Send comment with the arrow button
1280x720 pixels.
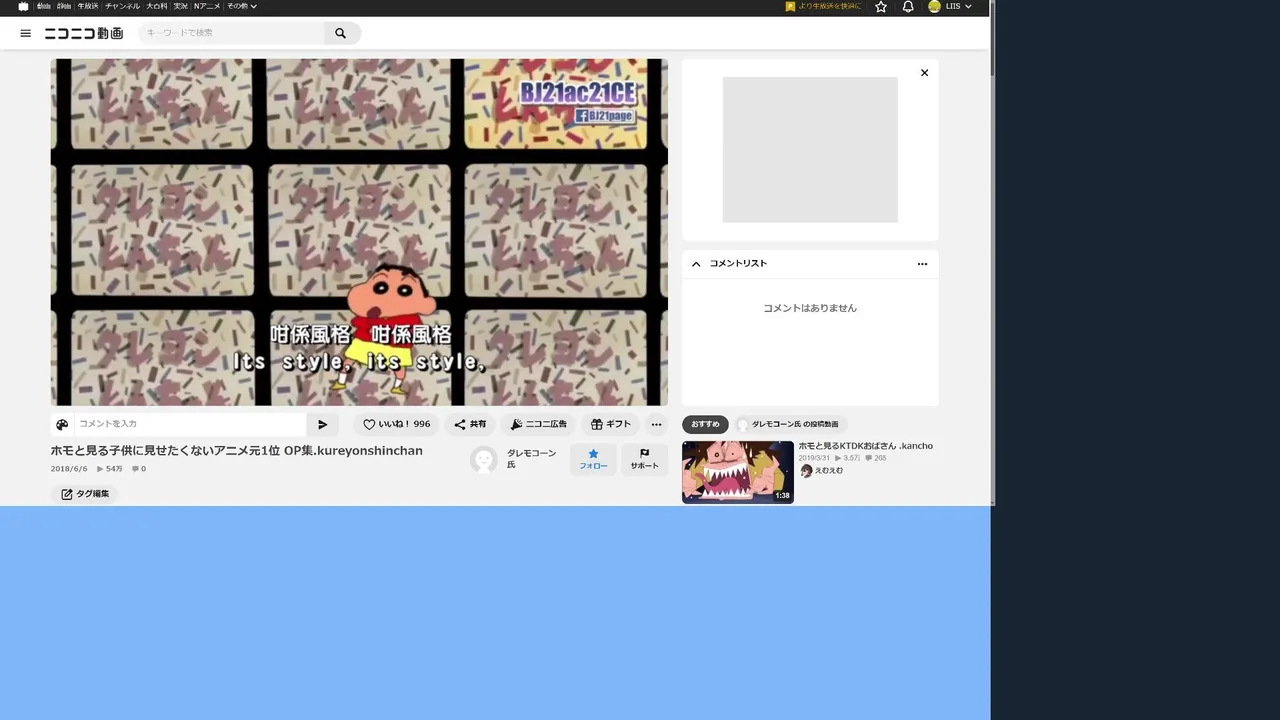[x=322, y=424]
